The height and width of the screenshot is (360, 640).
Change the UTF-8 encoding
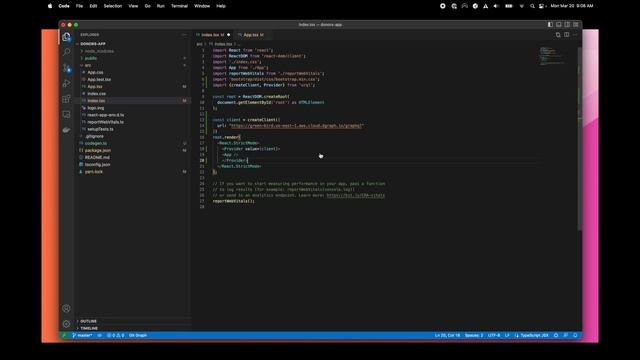click(494, 336)
